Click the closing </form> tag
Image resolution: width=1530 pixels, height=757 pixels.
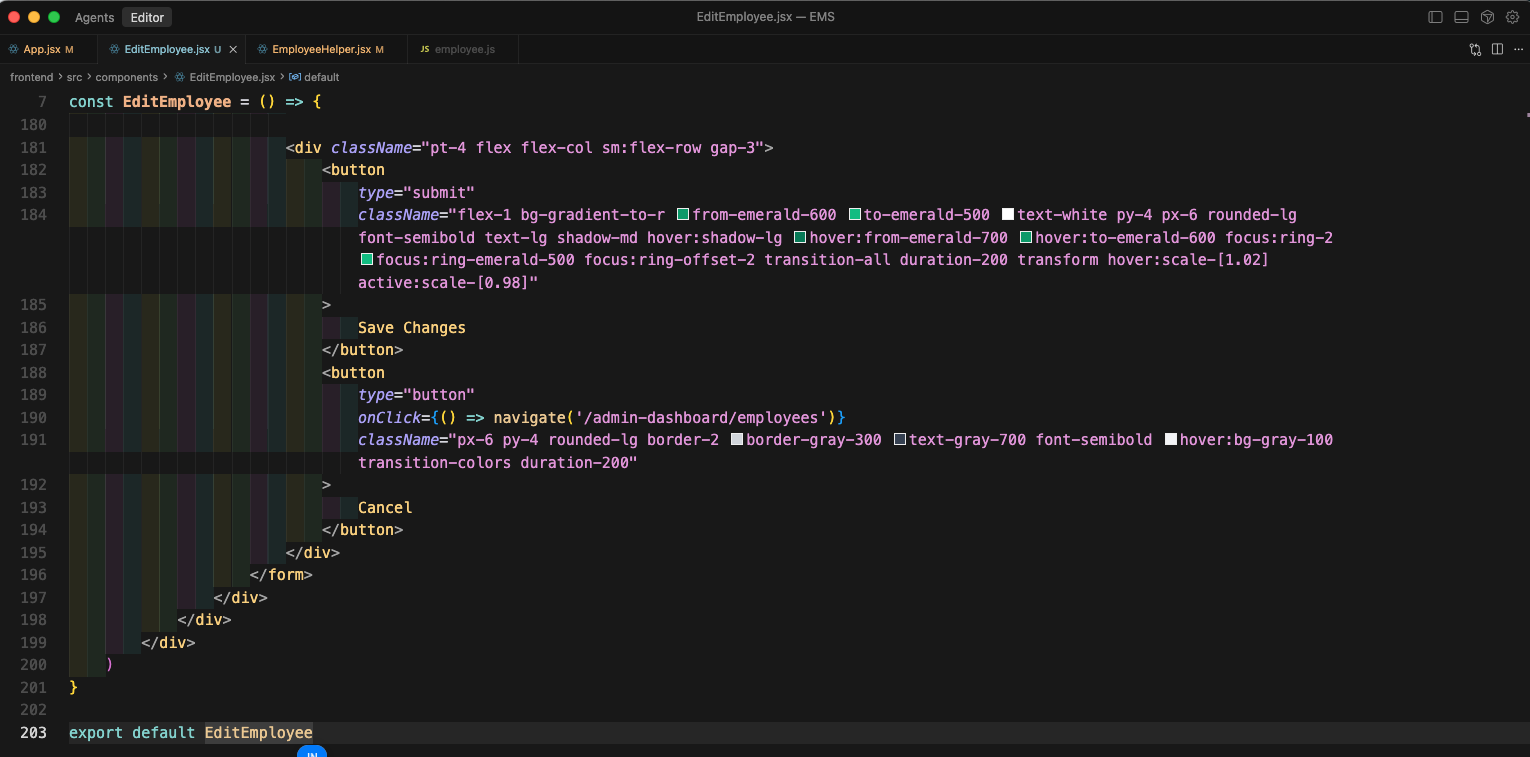pos(281,575)
